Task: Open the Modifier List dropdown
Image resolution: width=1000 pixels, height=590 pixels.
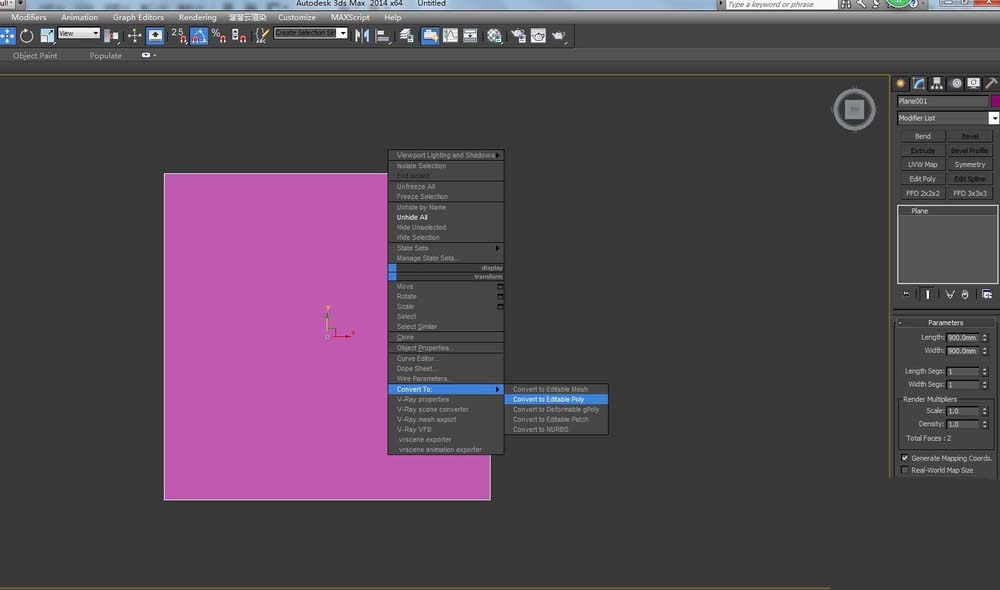Action: point(994,118)
